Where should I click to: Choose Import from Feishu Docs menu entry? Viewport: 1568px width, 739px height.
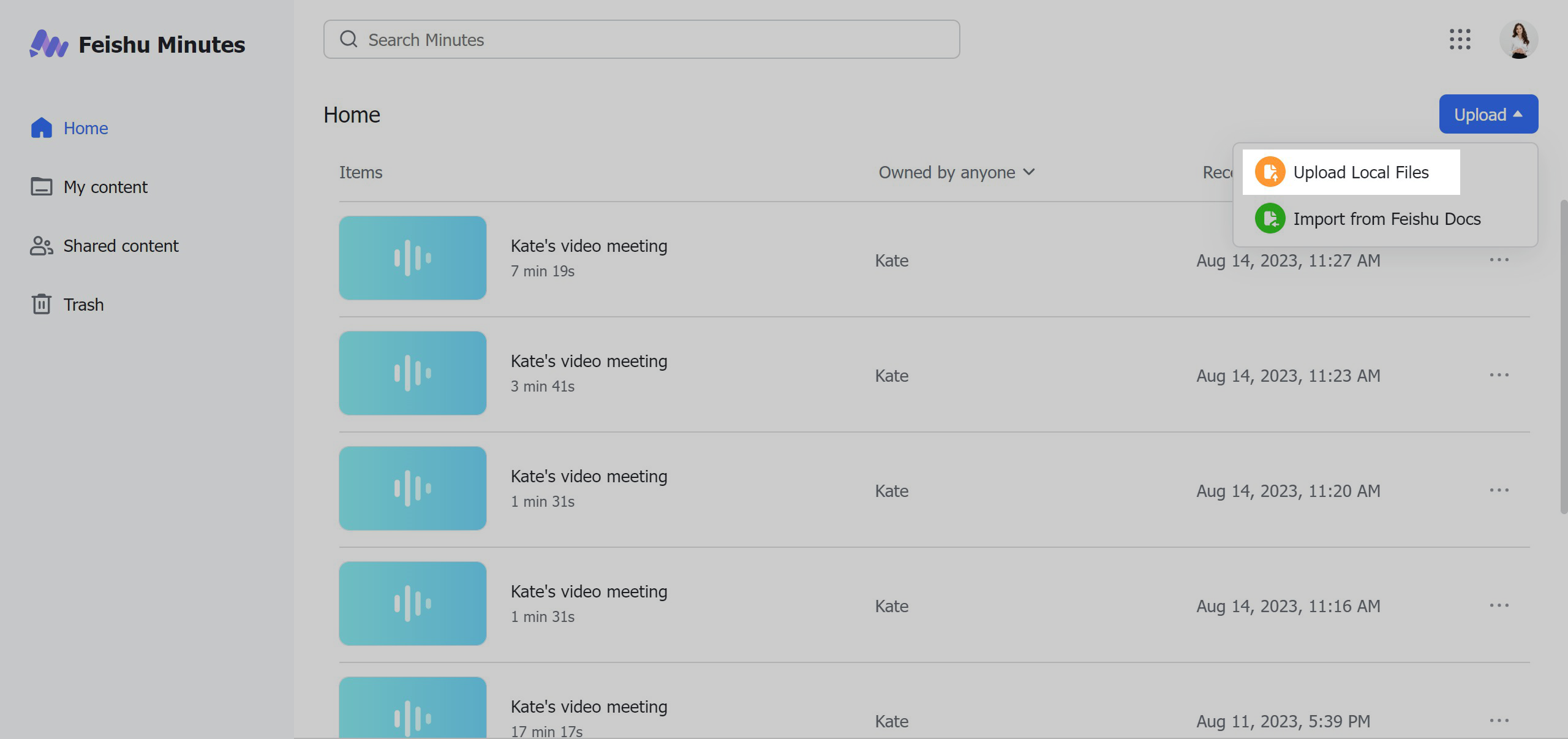click(x=1387, y=219)
